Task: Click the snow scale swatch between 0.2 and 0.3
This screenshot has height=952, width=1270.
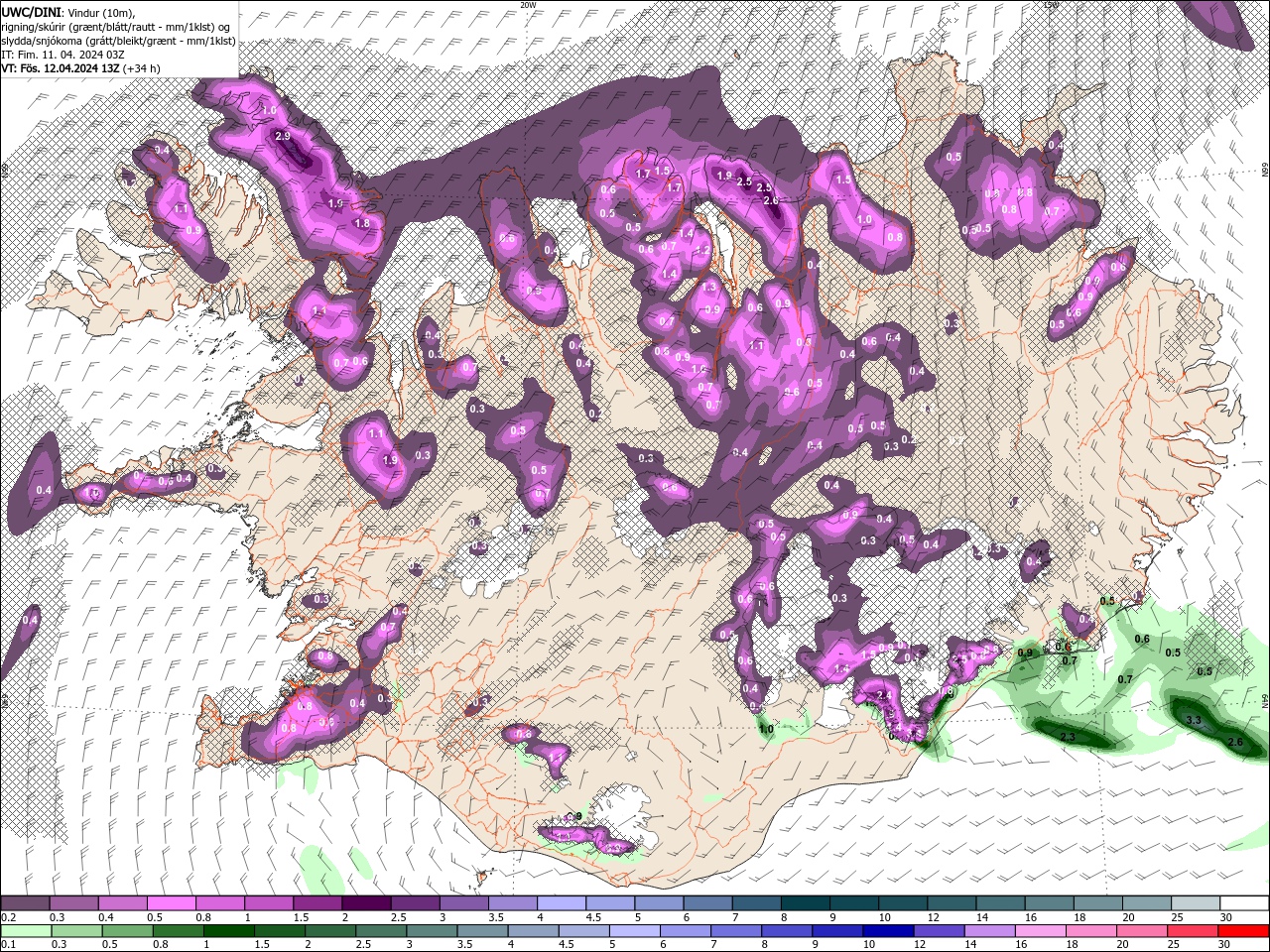Action: click(x=25, y=904)
